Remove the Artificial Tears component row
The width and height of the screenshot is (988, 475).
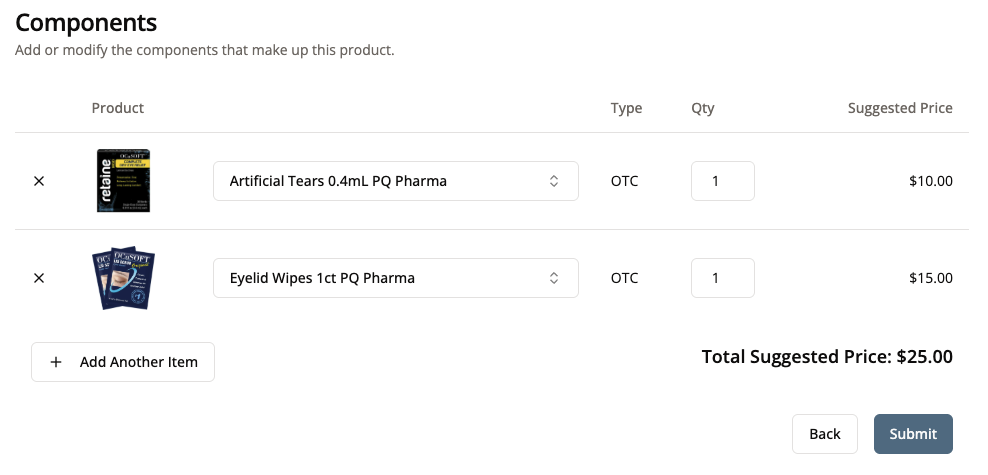pyautogui.click(x=39, y=181)
